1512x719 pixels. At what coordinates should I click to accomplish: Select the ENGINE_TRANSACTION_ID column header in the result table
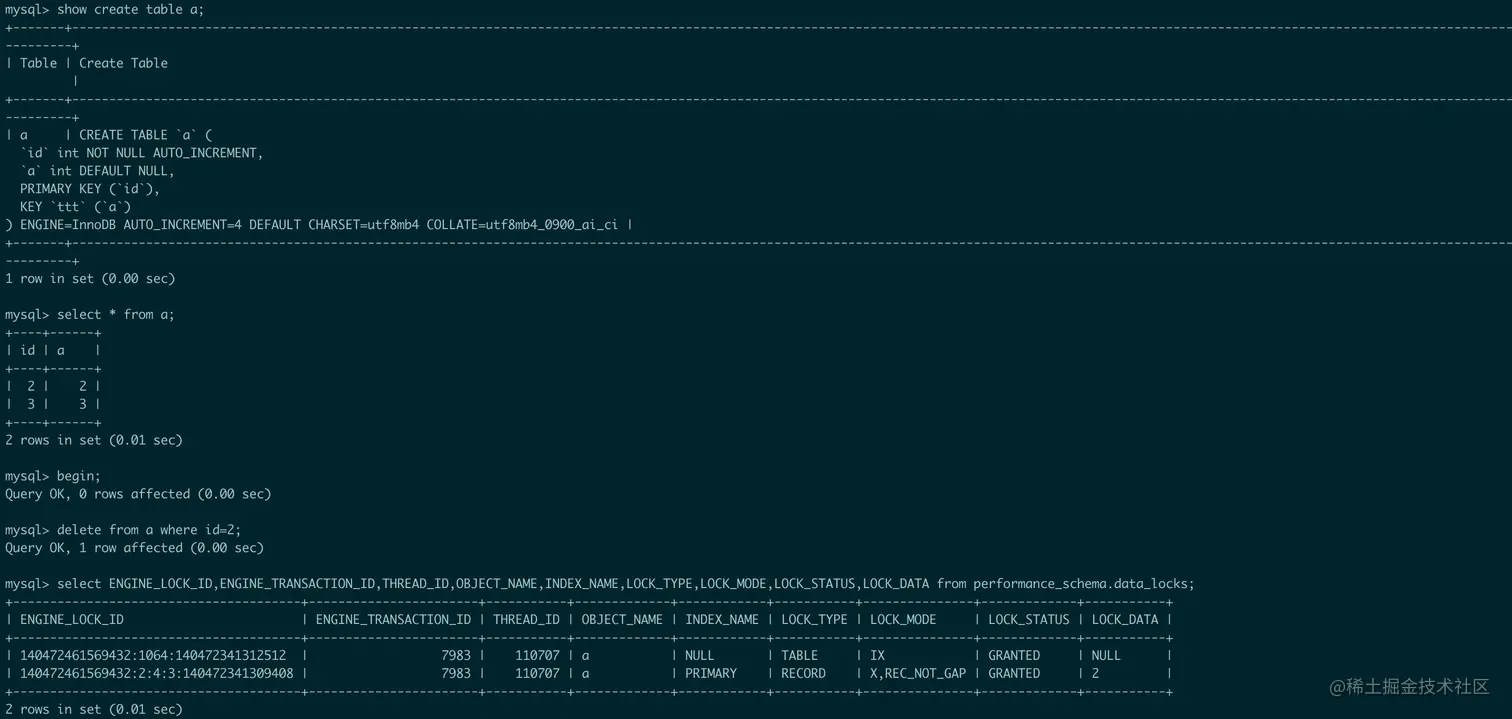coord(393,620)
